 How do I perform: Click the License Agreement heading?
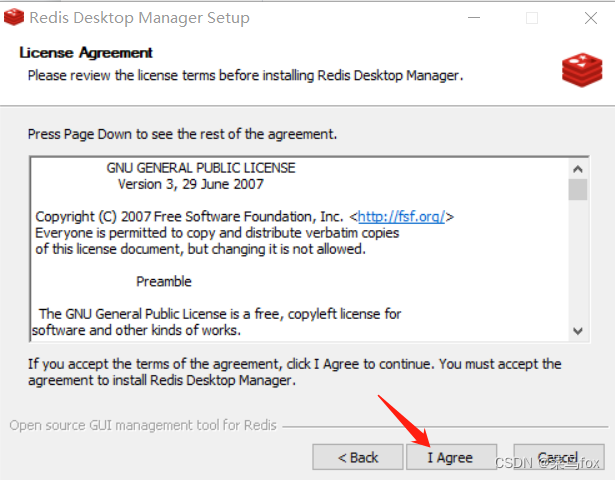tap(86, 53)
